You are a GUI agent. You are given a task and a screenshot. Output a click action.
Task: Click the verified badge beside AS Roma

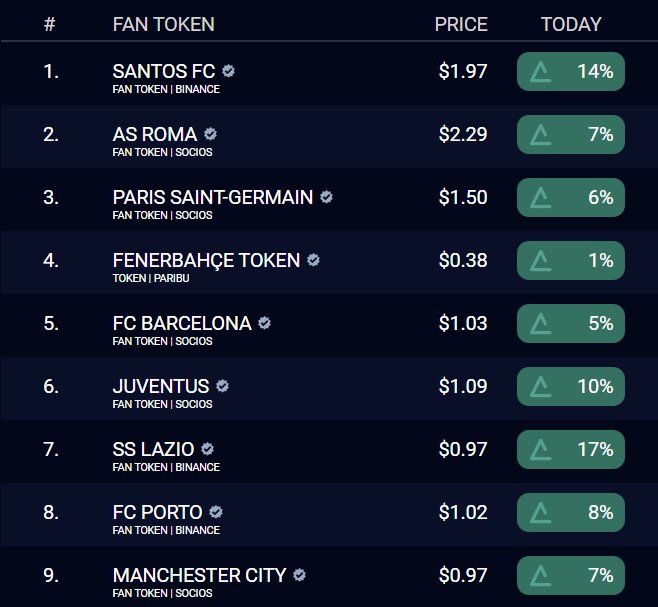pyautogui.click(x=211, y=134)
